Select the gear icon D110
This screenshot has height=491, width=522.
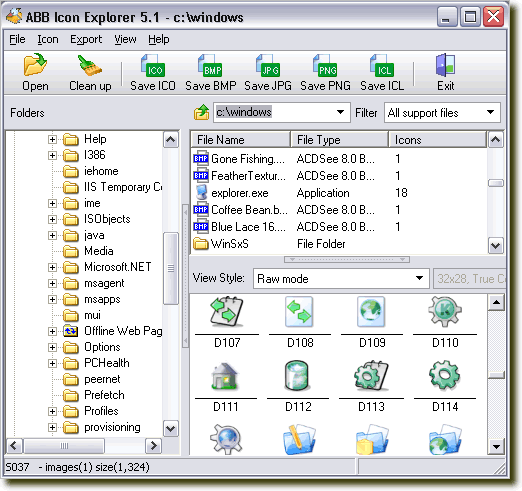point(445,312)
